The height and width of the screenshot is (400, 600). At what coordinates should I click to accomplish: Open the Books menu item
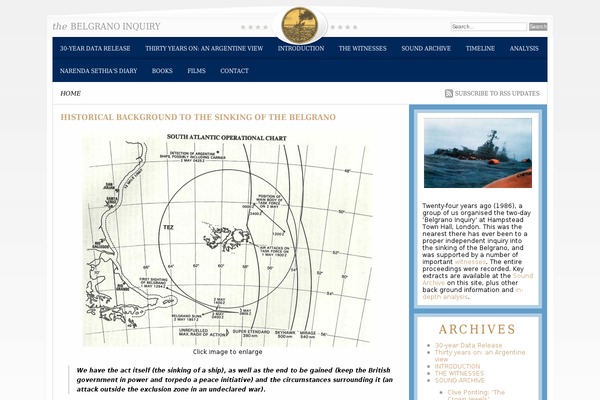162,71
